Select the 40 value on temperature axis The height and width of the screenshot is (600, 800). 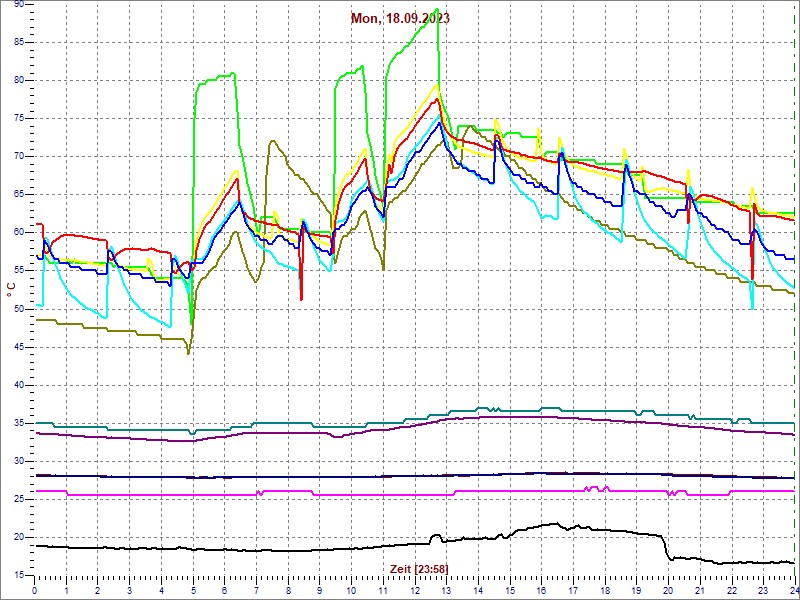click(19, 385)
